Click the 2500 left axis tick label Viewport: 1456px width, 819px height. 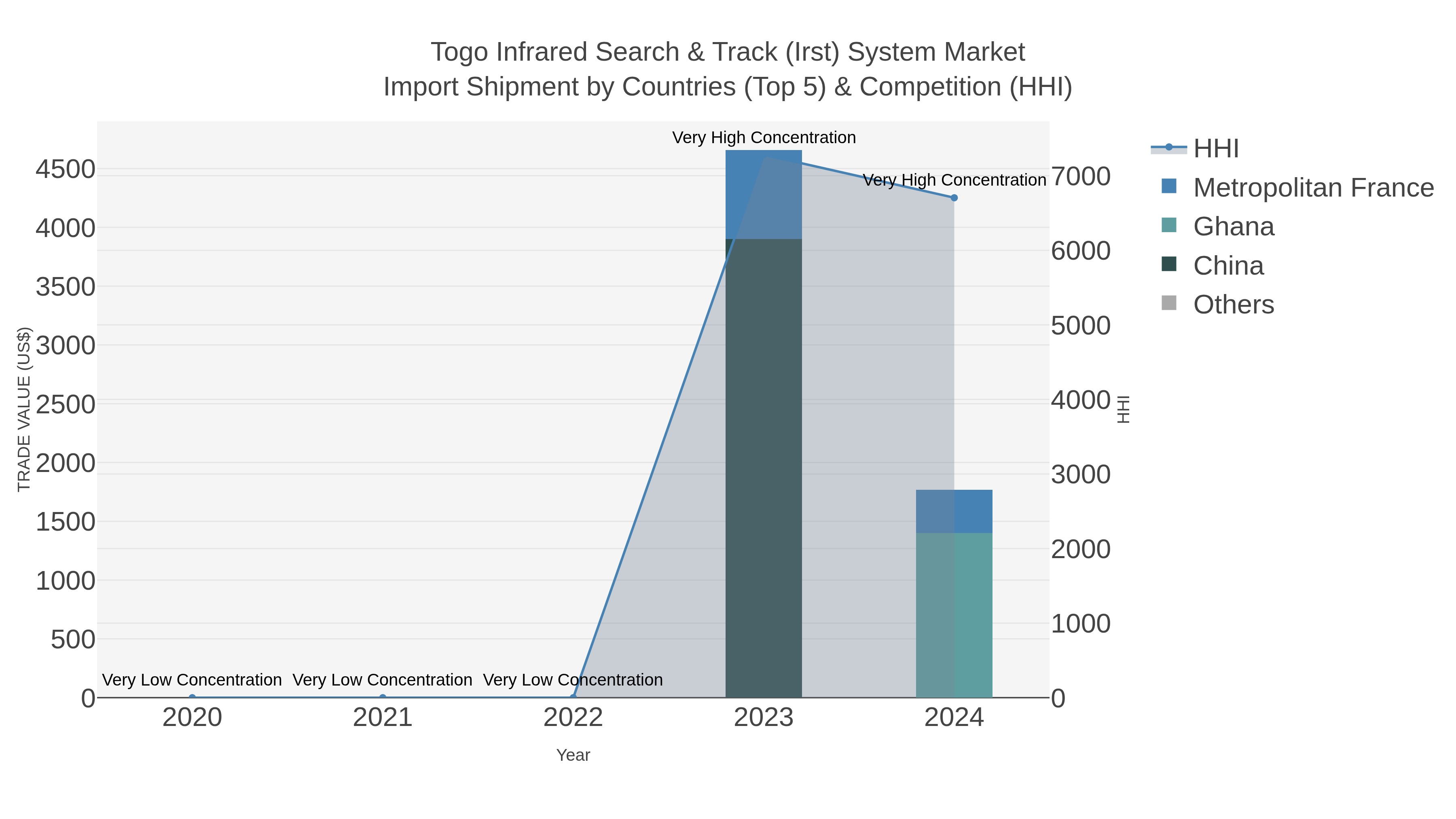[x=66, y=405]
